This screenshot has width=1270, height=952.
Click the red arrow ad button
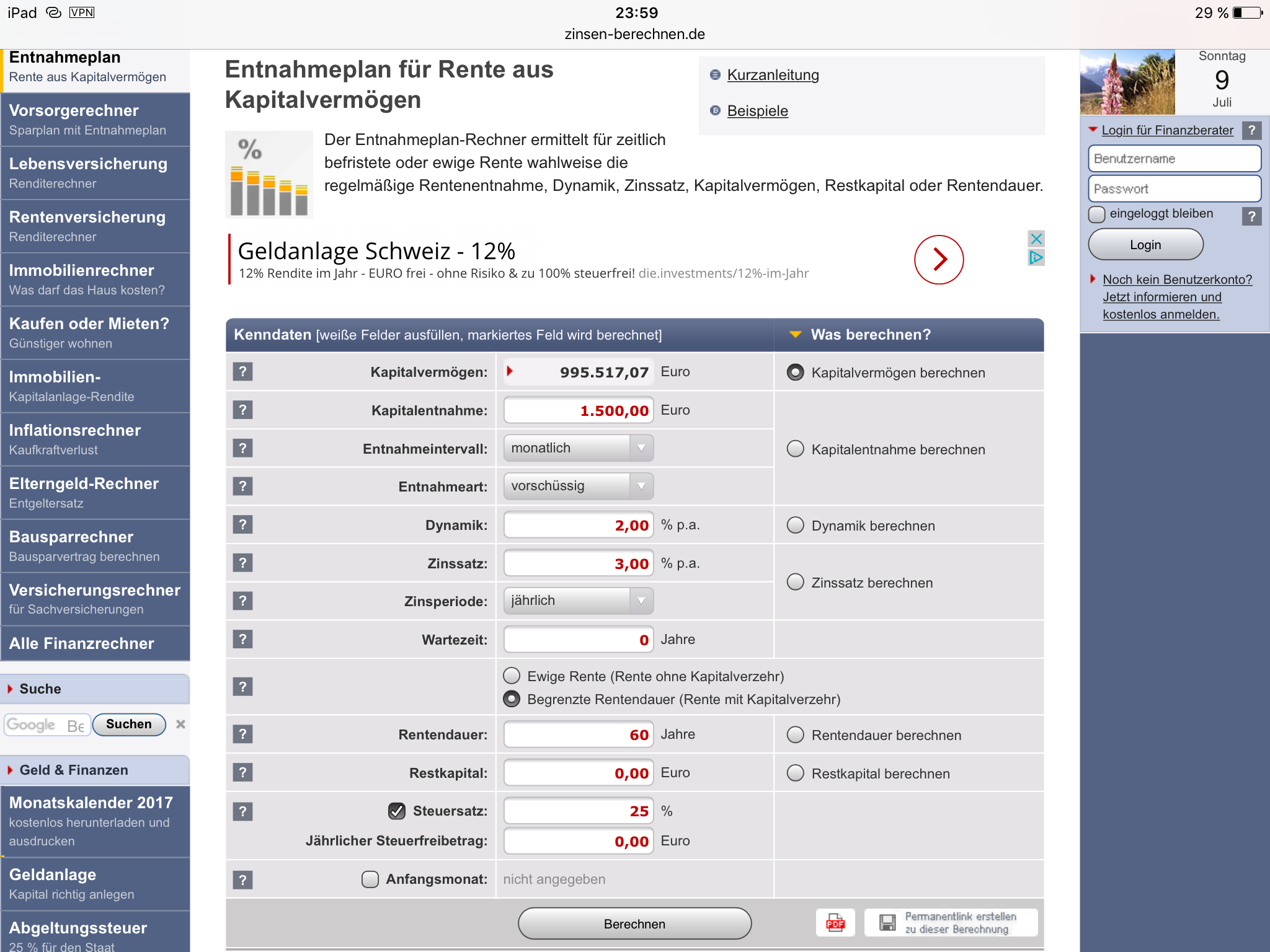click(x=938, y=260)
